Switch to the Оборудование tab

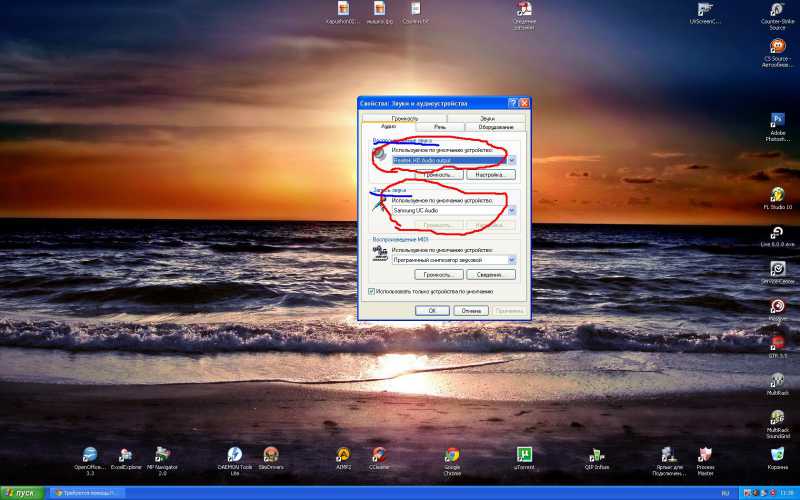tap(495, 127)
